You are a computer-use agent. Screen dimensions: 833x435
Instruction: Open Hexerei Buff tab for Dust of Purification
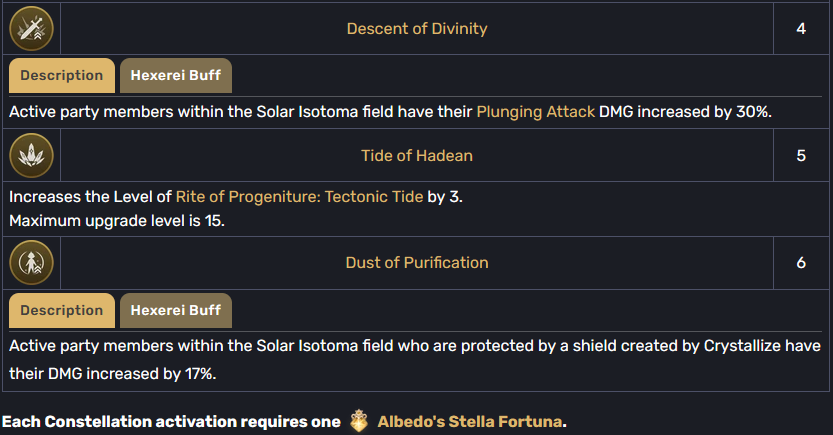[176, 310]
